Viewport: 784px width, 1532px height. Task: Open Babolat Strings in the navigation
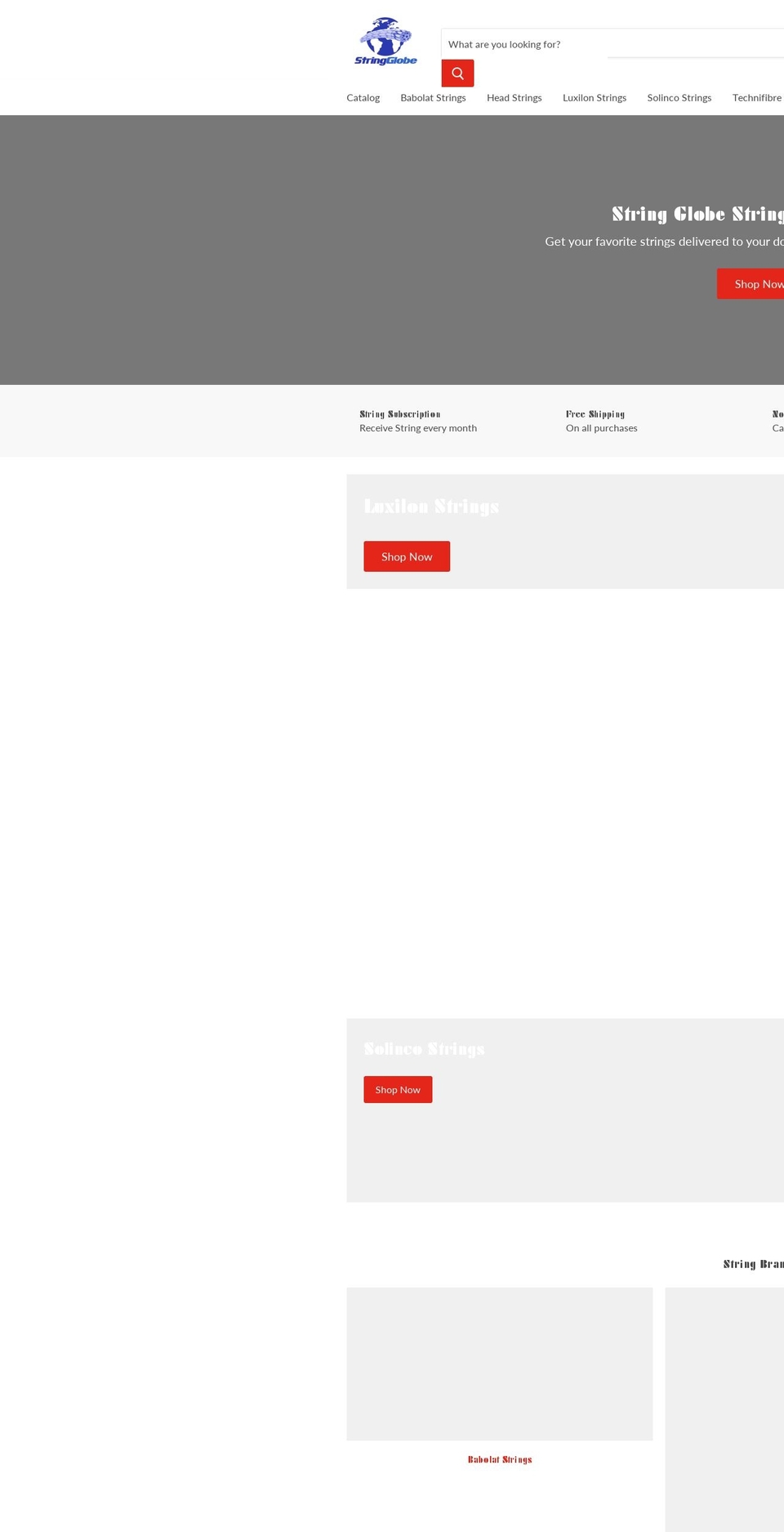(433, 98)
